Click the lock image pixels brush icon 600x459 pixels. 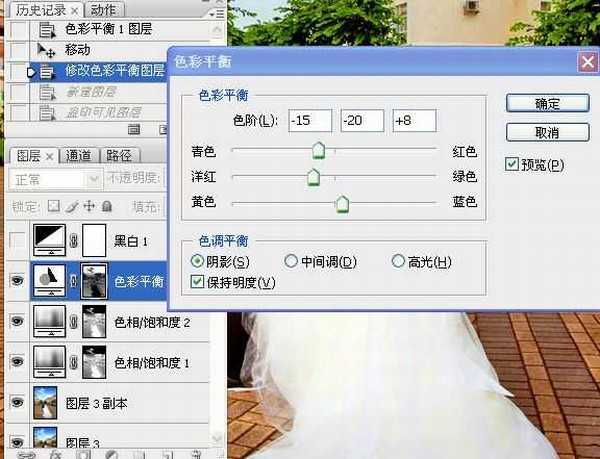click(72, 206)
